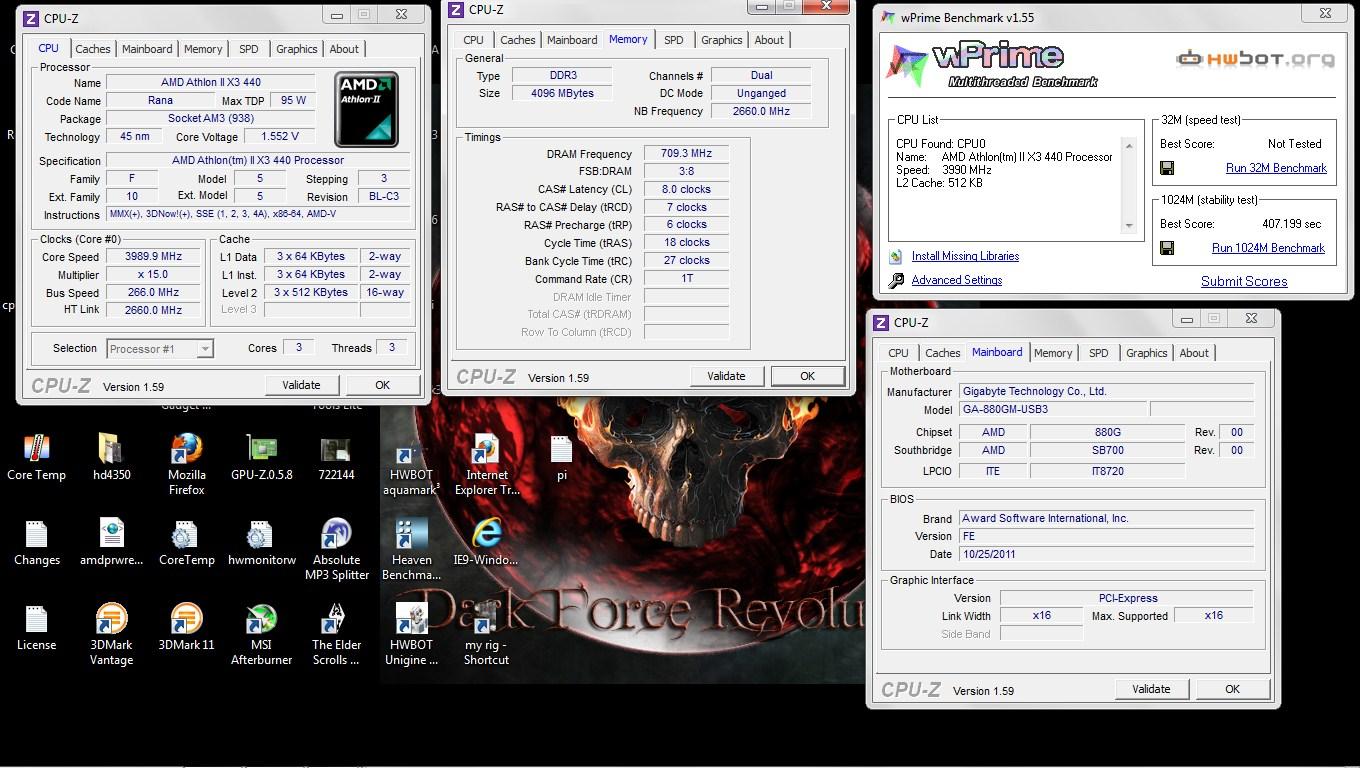Launch Heaven Benchmark shortcut icon
Image resolution: width=1360 pixels, height=768 pixels.
411,535
